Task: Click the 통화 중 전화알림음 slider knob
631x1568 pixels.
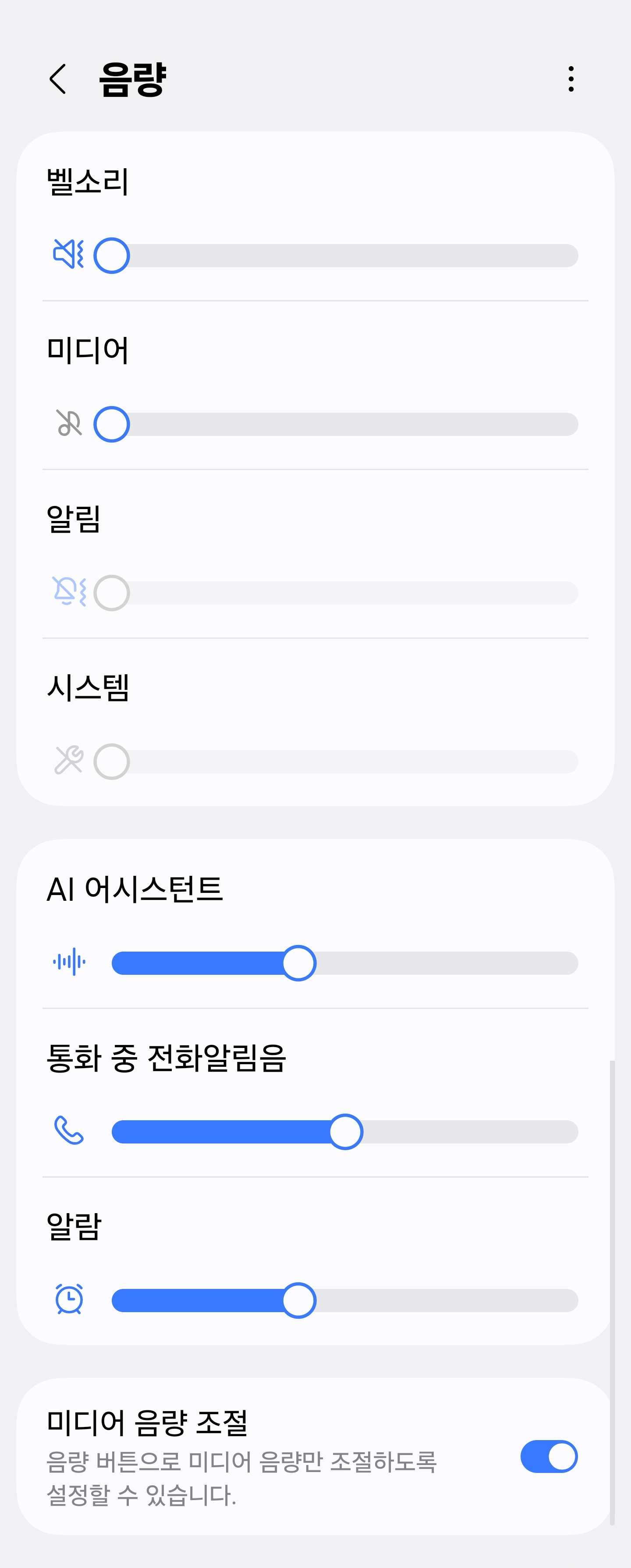Action: click(345, 1132)
